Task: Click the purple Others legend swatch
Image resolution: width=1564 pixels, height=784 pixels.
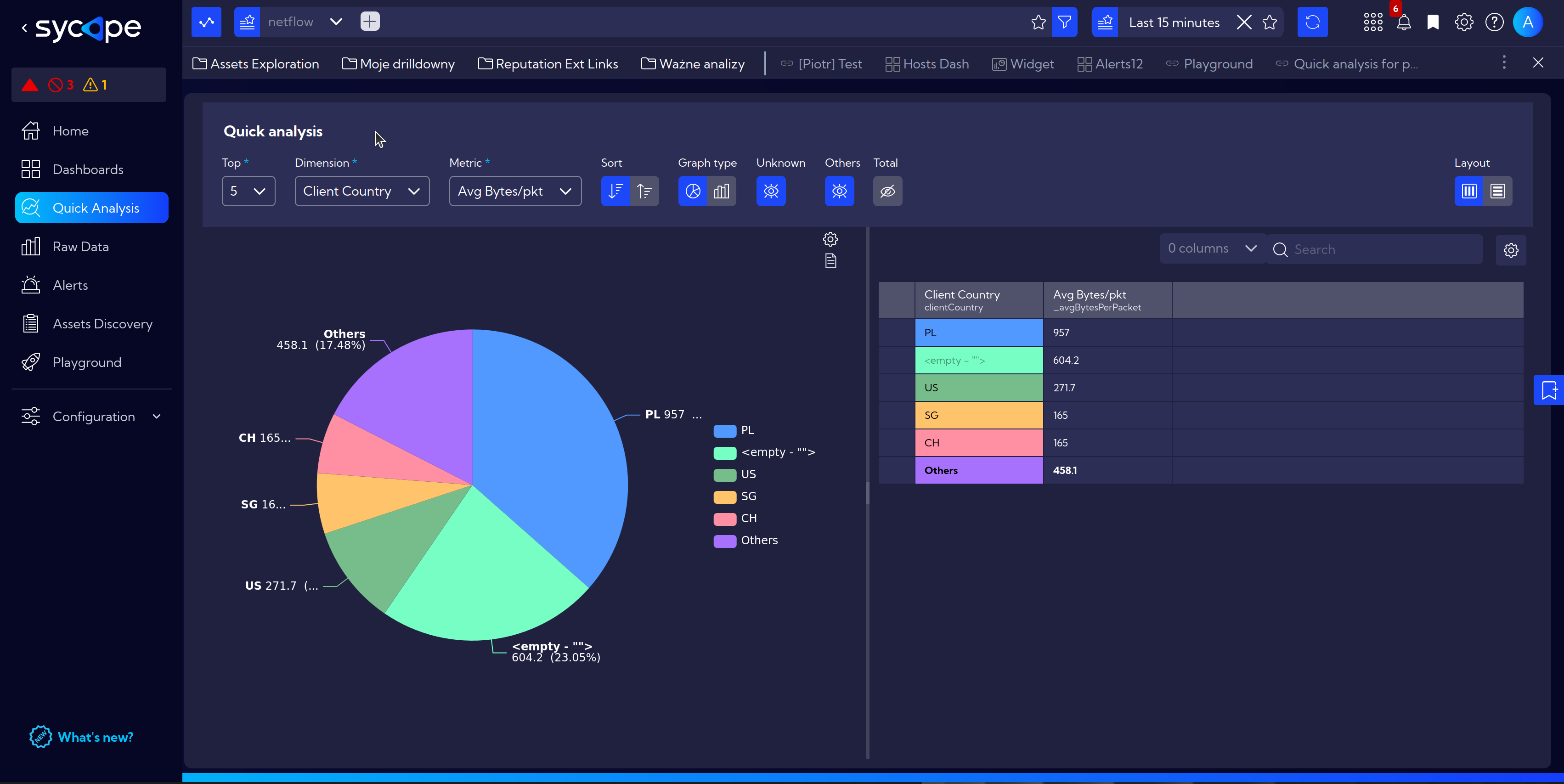Action: click(725, 541)
